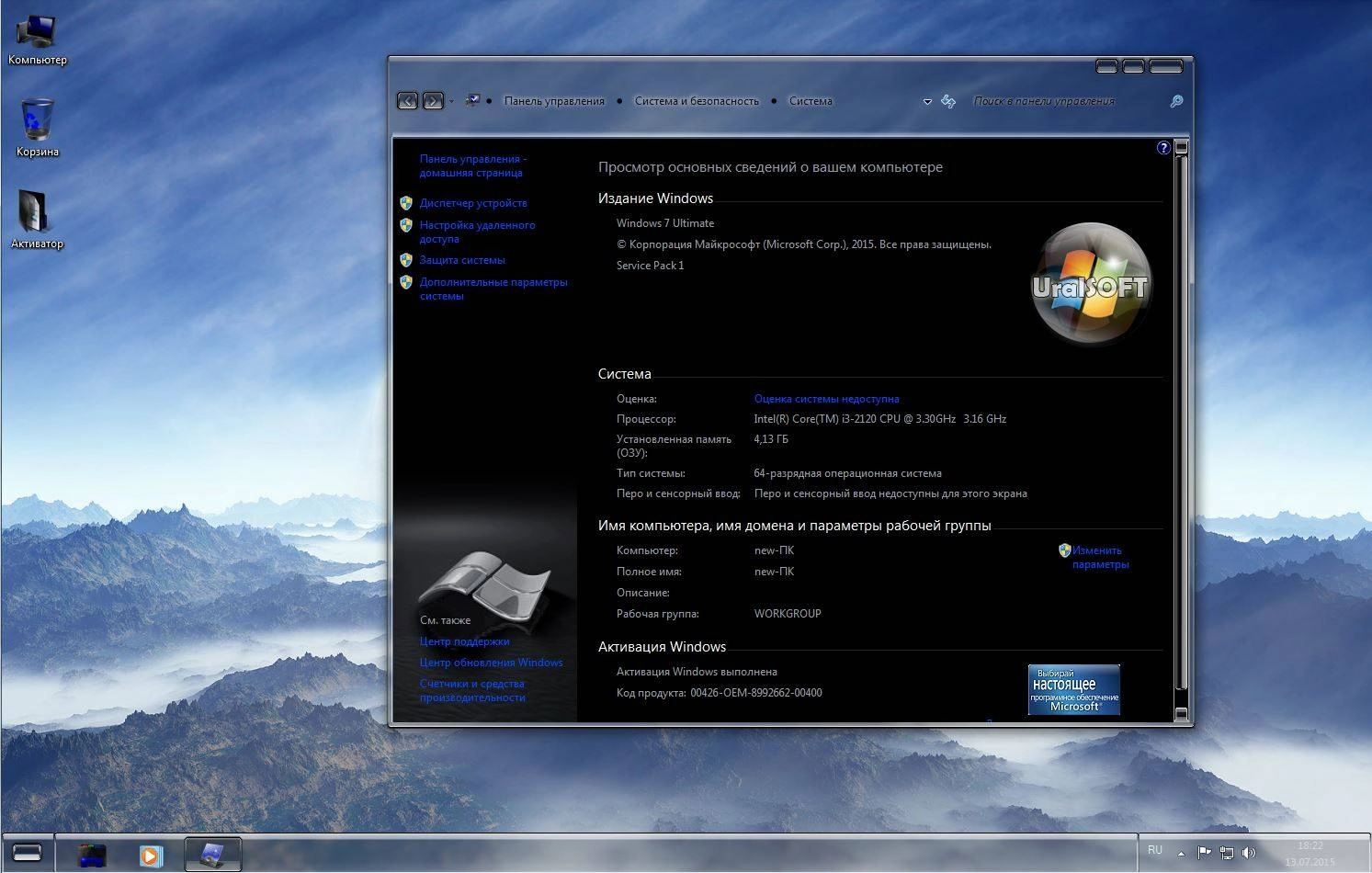
Task: Open Дополнительные параметры системы link
Action: 493,289
